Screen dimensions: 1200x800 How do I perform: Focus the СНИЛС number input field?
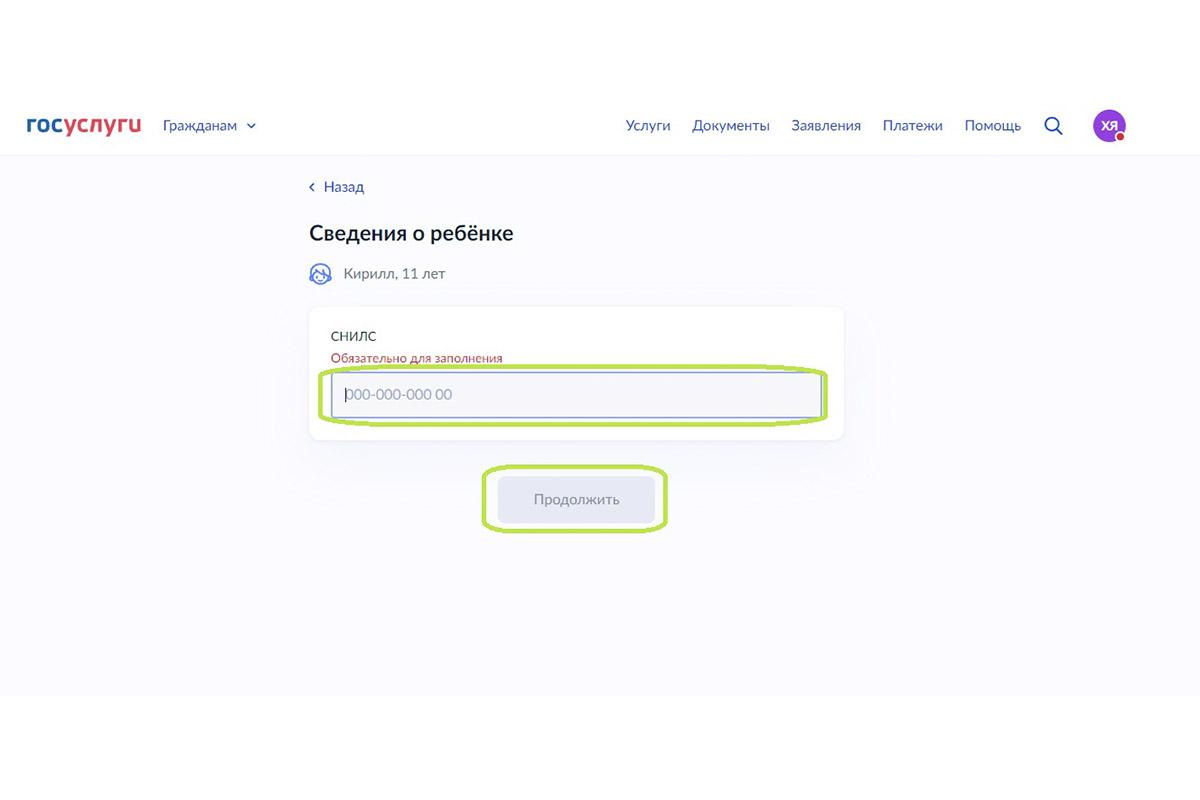[x=576, y=395]
